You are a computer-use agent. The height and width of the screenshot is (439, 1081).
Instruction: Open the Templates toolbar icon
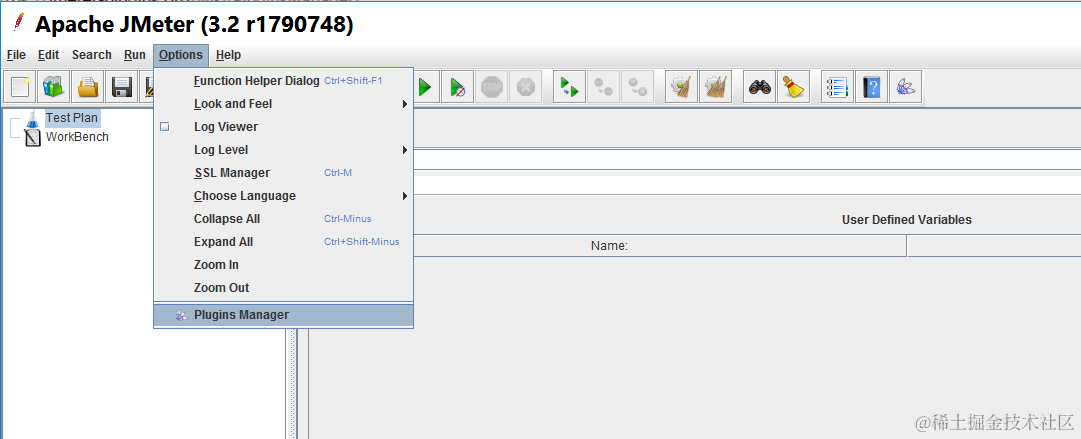pyautogui.click(x=54, y=87)
